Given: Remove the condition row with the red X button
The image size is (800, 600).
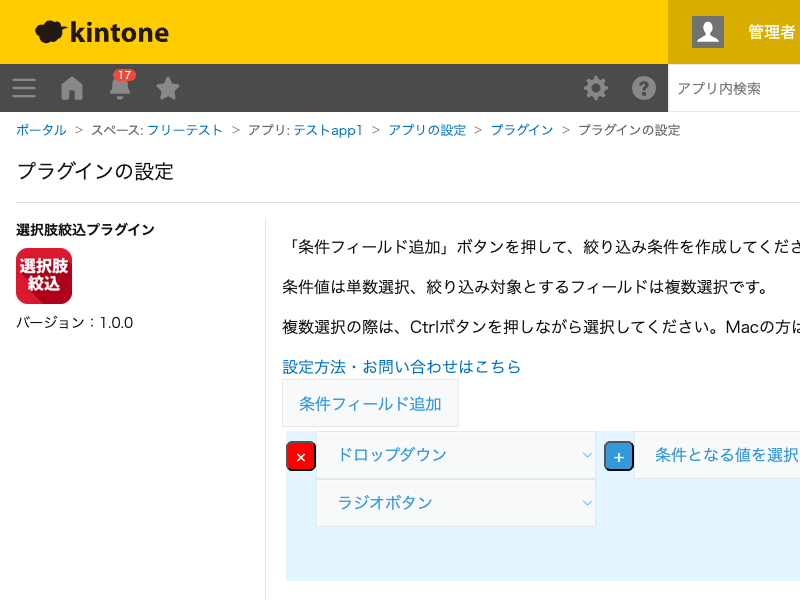Looking at the screenshot, I should pos(301,456).
